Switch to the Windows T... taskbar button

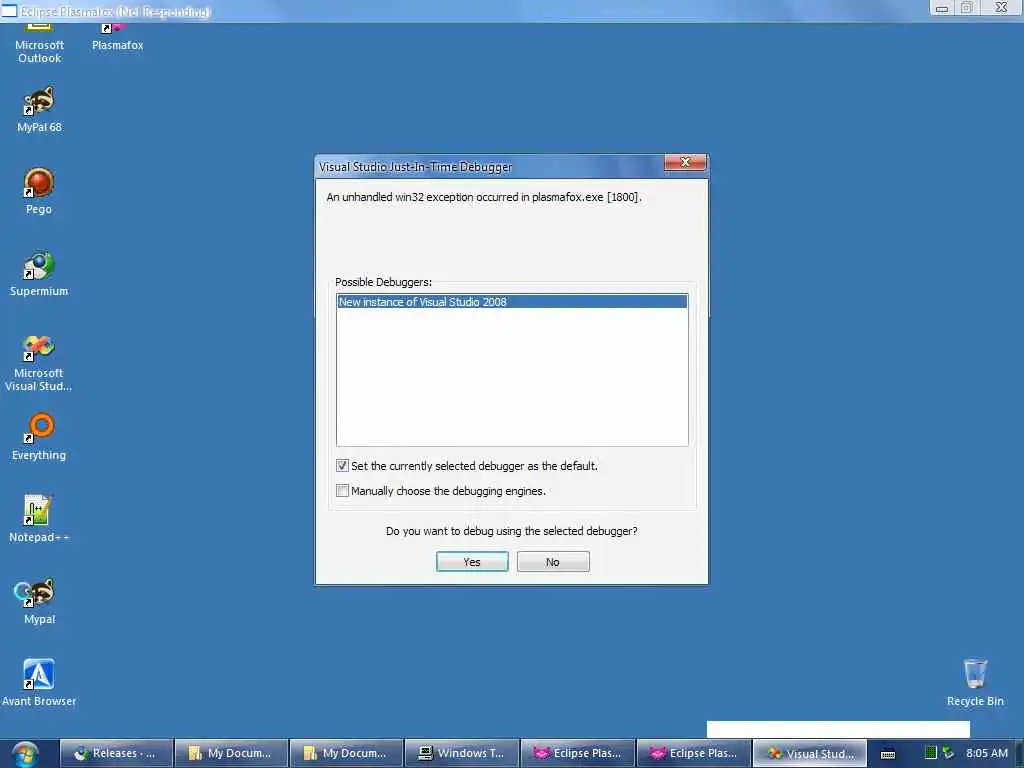tap(462, 753)
